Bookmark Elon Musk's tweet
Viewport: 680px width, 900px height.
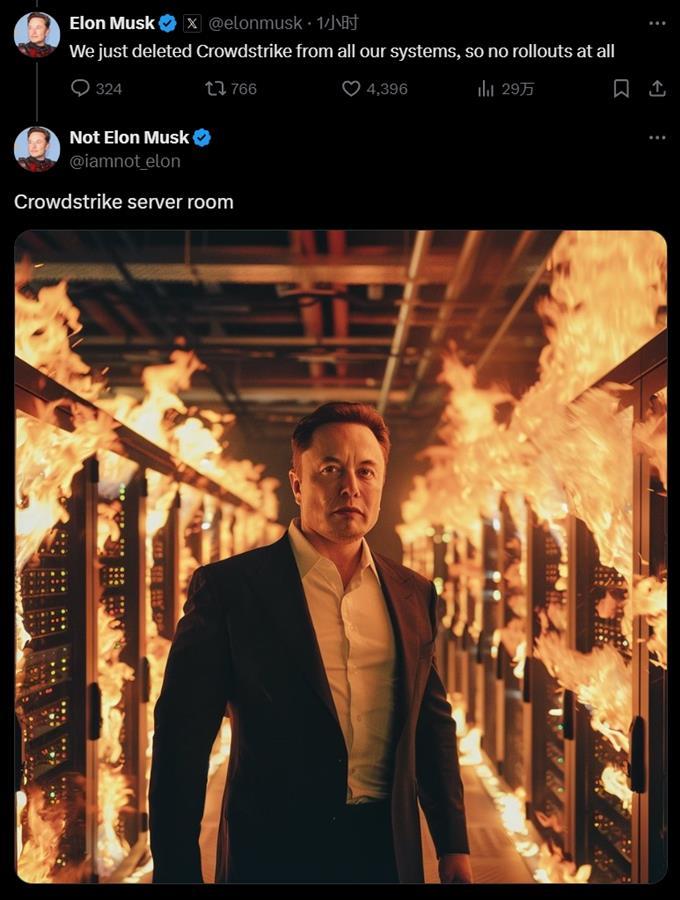point(621,88)
